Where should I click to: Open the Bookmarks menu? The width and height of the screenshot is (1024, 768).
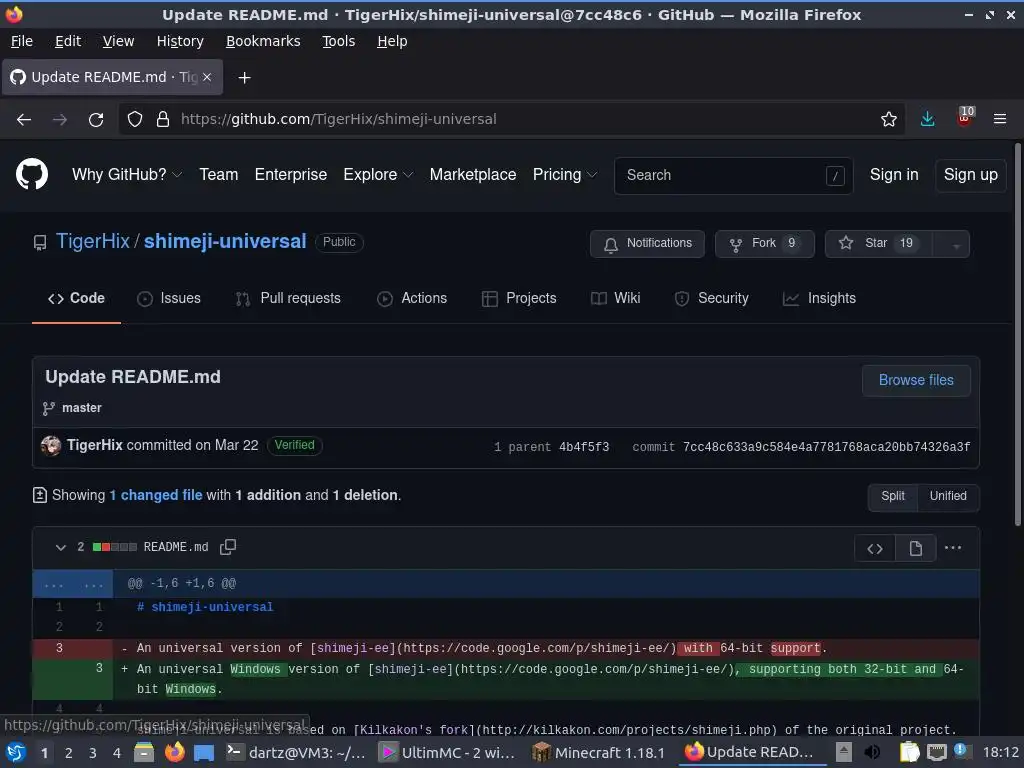(263, 41)
